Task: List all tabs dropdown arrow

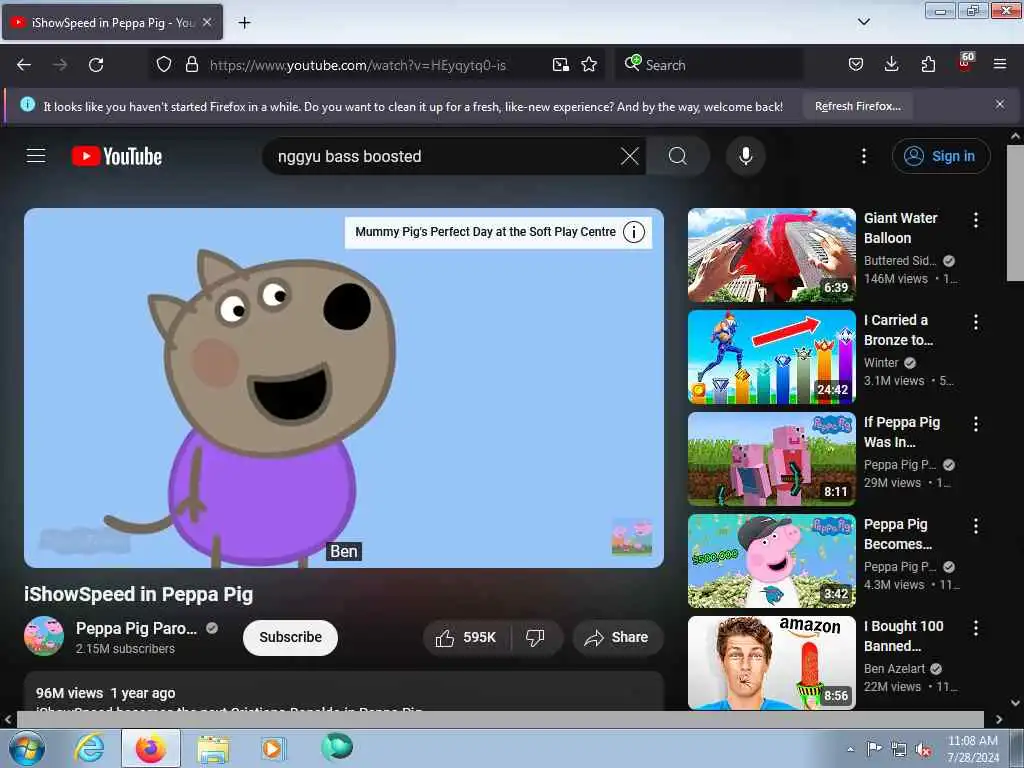Action: click(864, 22)
